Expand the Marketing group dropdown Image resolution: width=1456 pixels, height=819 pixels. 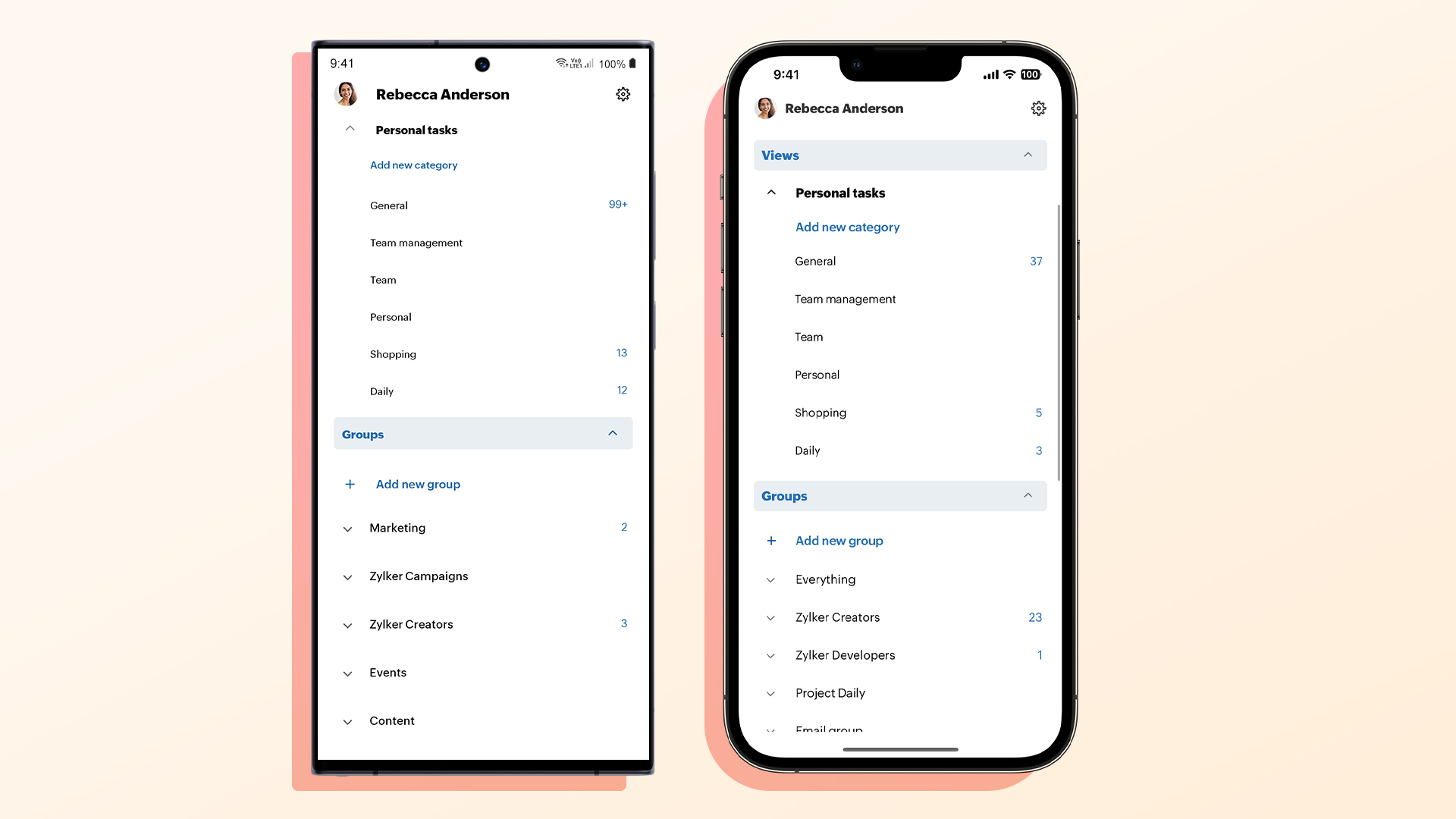click(349, 528)
